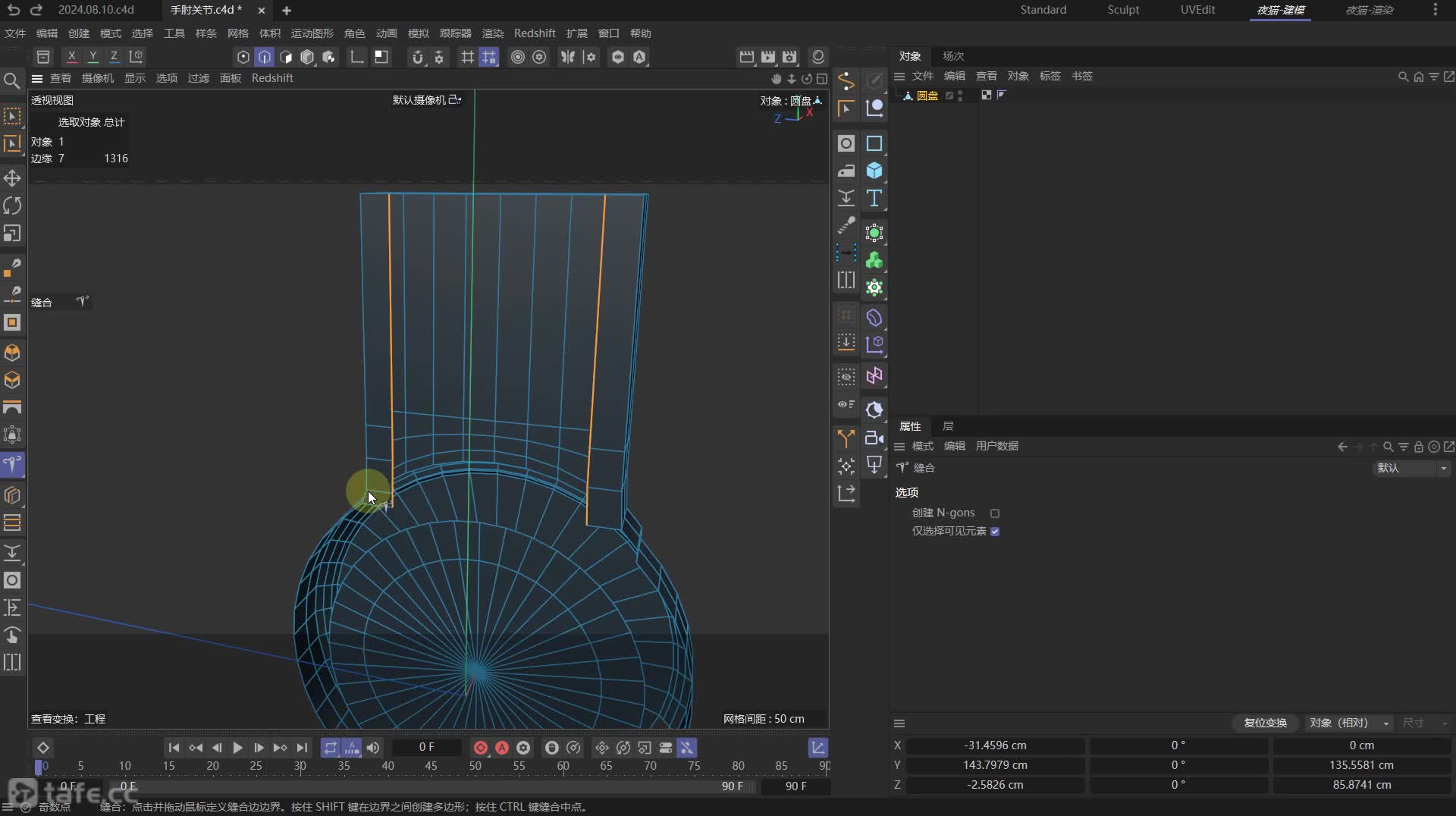
Task: Toggle Y axis lock
Action: click(x=93, y=56)
